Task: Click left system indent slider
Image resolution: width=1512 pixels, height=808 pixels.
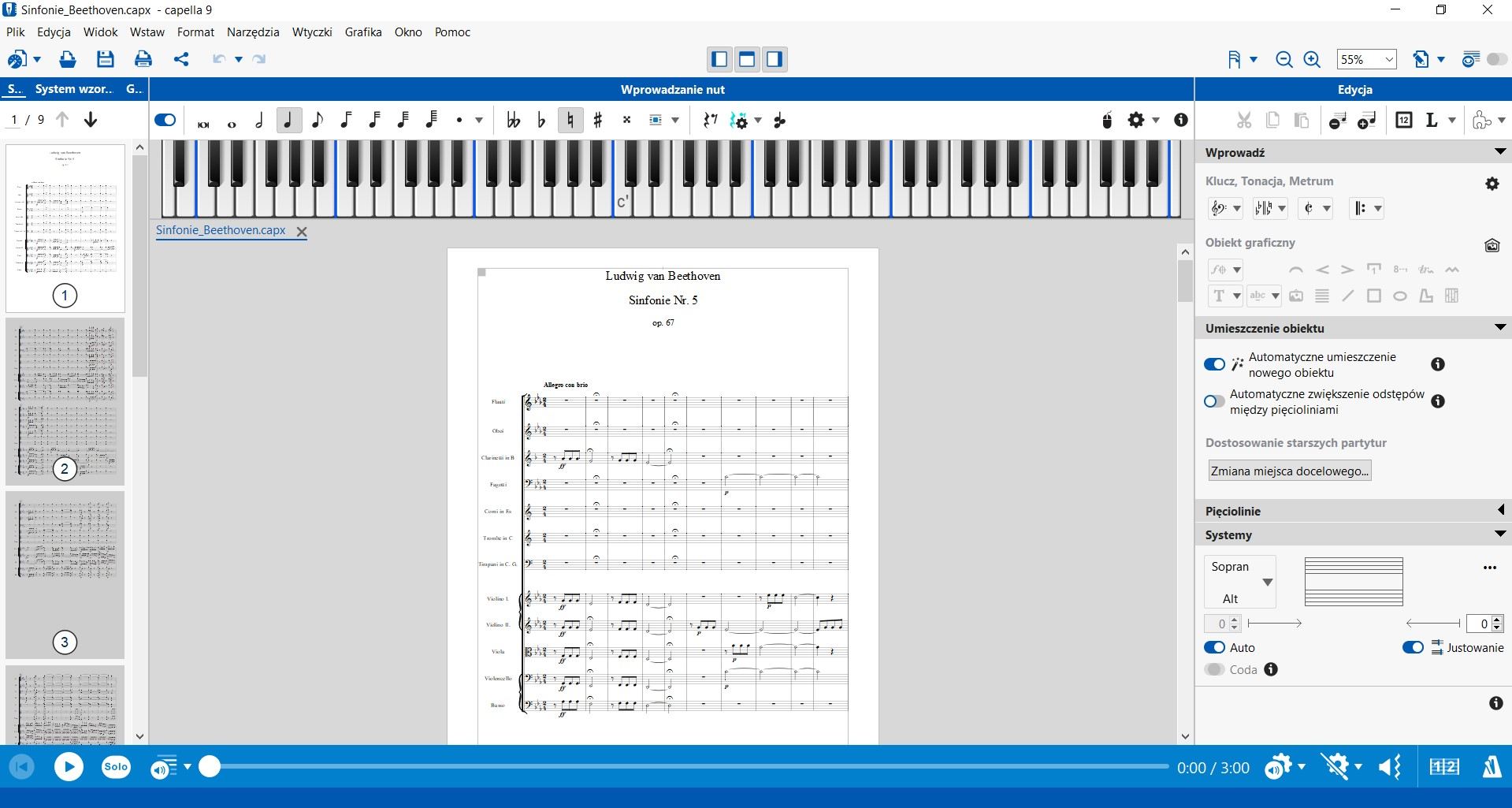Action: point(1275,624)
